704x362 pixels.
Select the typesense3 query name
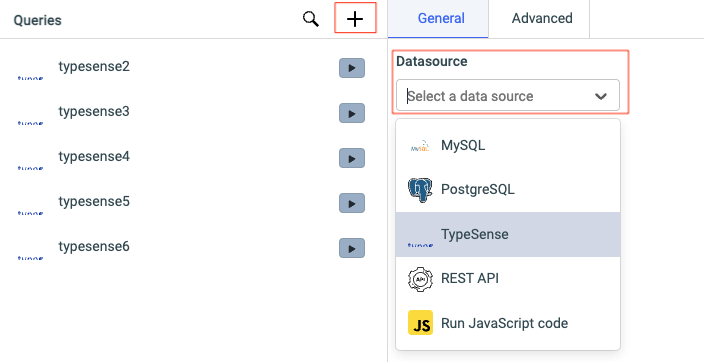click(94, 111)
